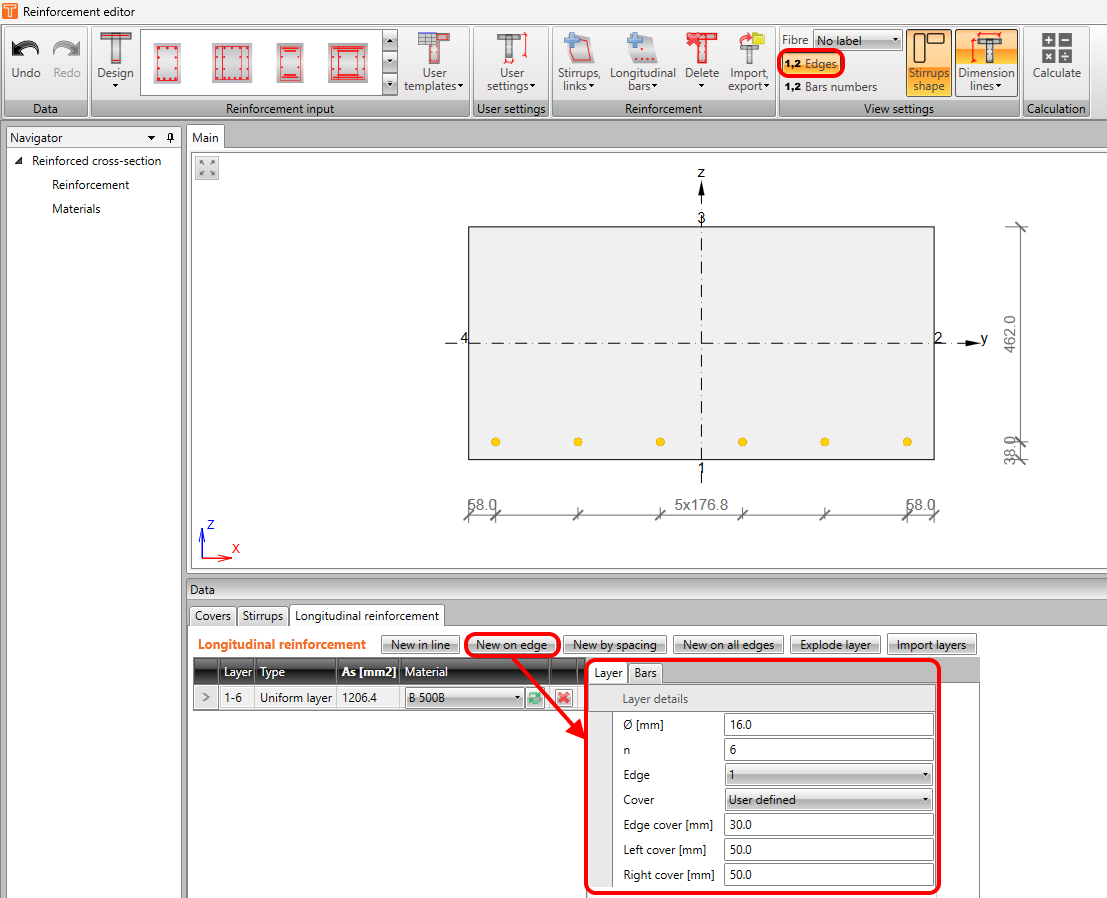The width and height of the screenshot is (1107, 898).
Task: Select the Delete reinforcement tool
Action: pos(702,55)
